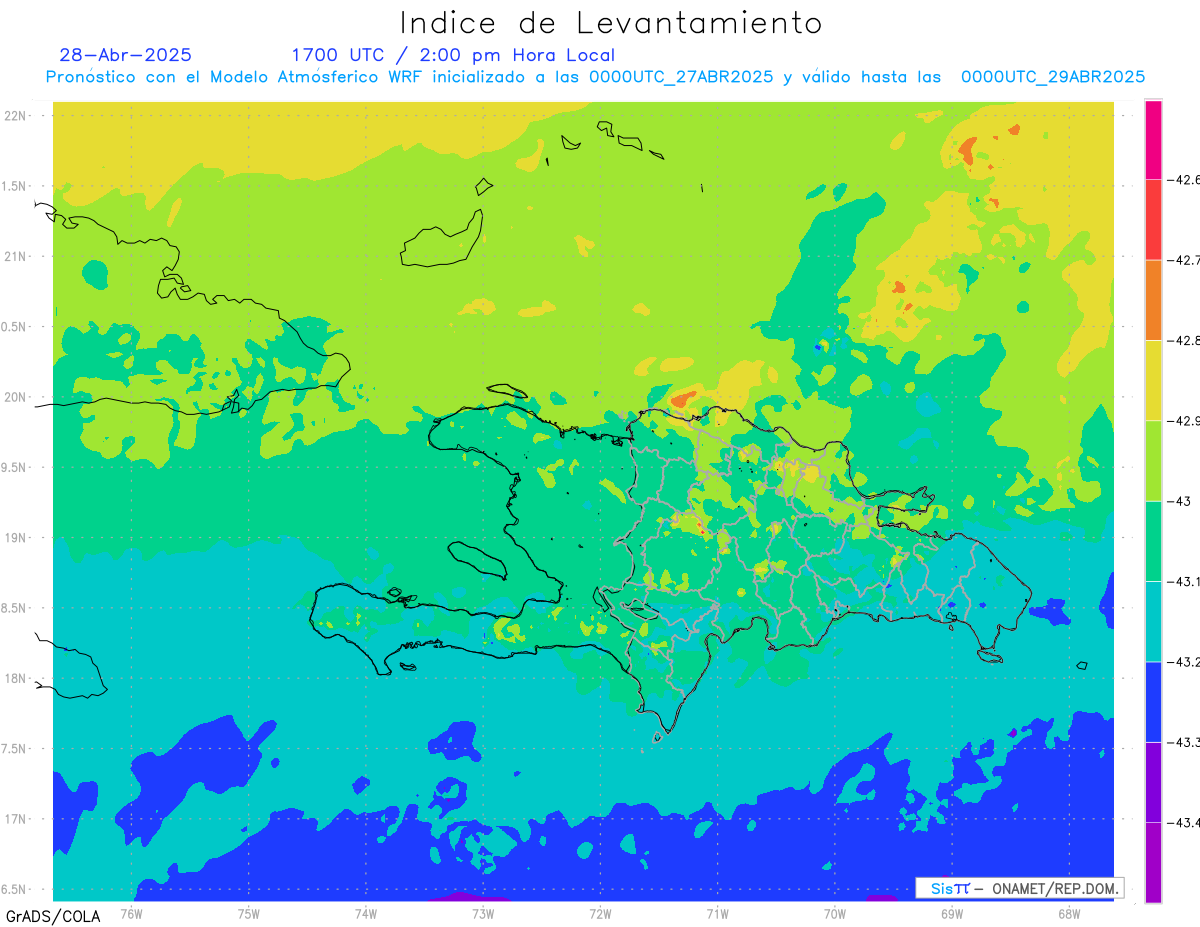Click the '73W' longitude label
The width and height of the screenshot is (1200, 927).
(x=483, y=913)
